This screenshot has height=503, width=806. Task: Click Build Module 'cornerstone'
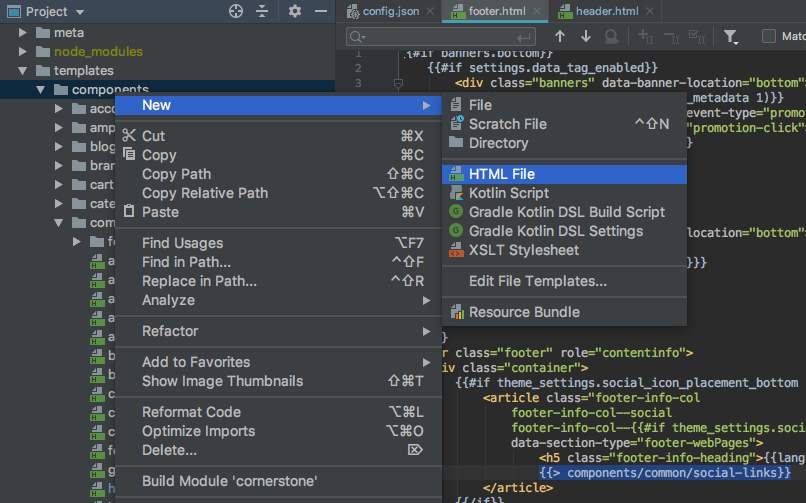click(x=278, y=481)
